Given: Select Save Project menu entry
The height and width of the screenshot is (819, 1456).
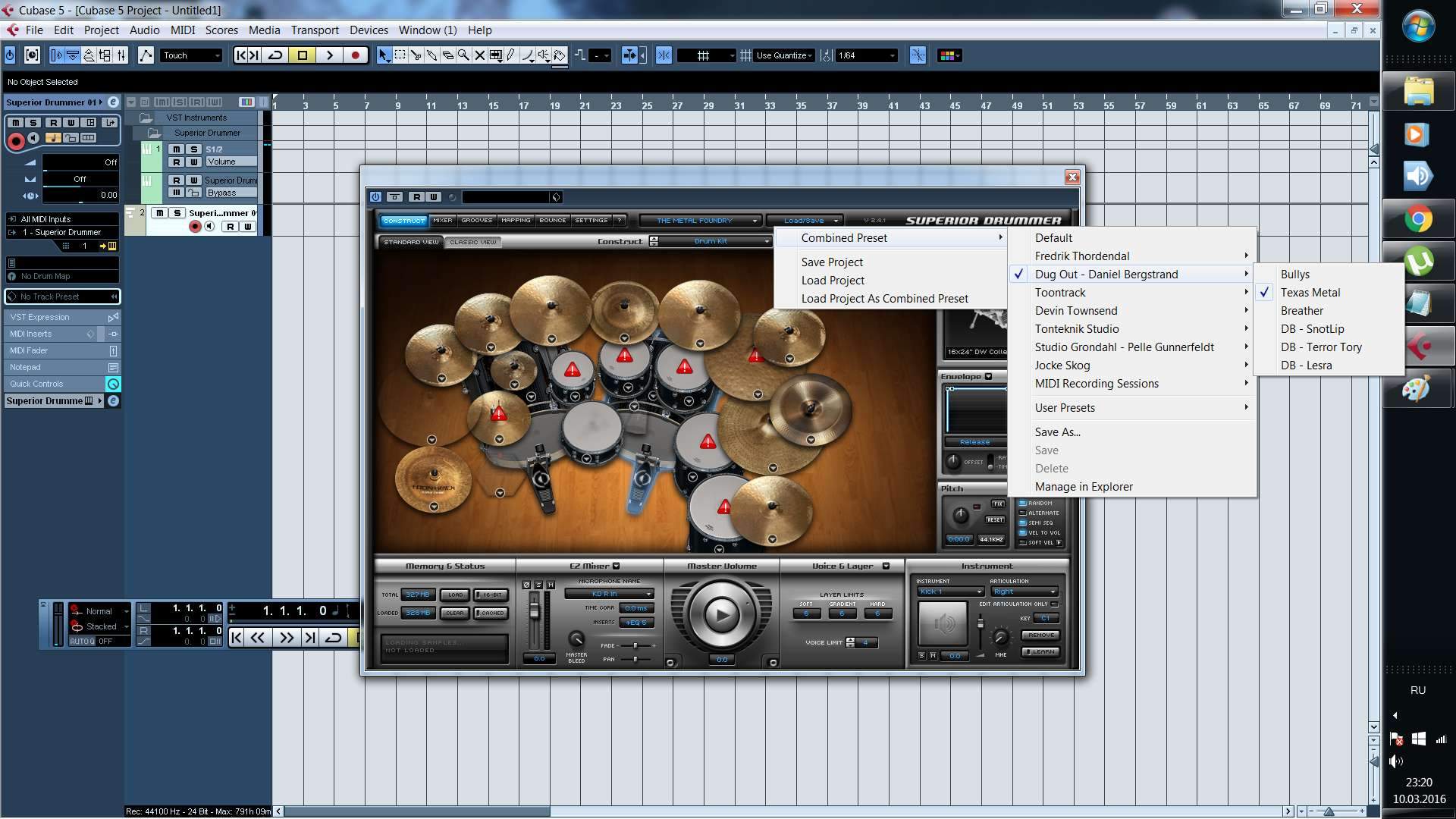Looking at the screenshot, I should pyautogui.click(x=832, y=262).
